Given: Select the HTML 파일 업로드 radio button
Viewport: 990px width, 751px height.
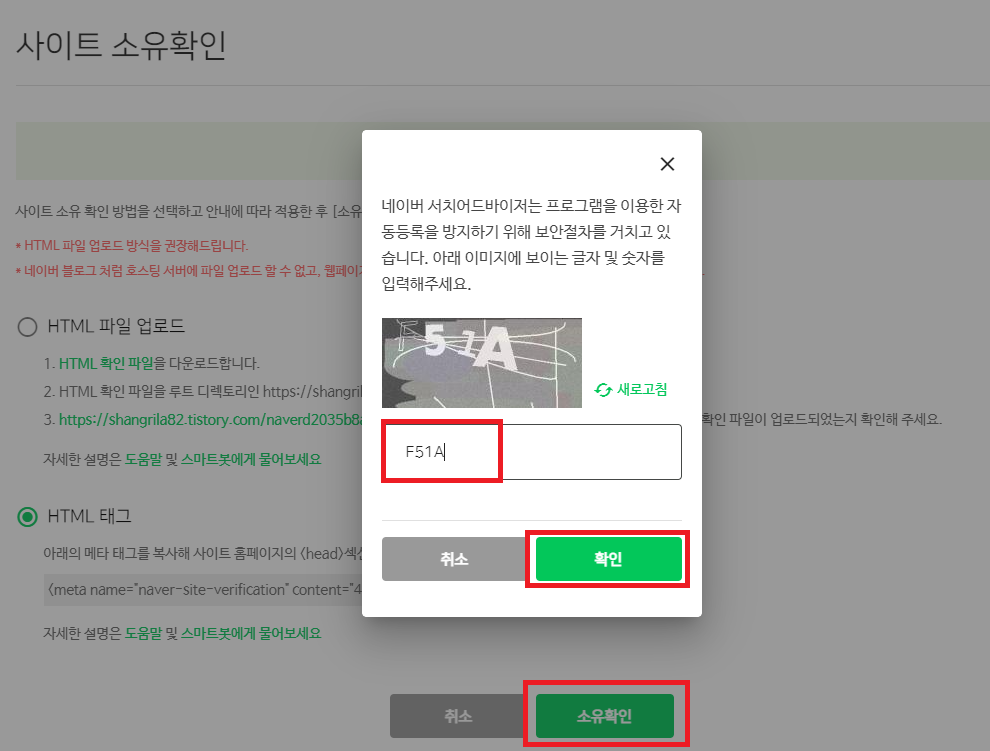Looking at the screenshot, I should click(27, 327).
